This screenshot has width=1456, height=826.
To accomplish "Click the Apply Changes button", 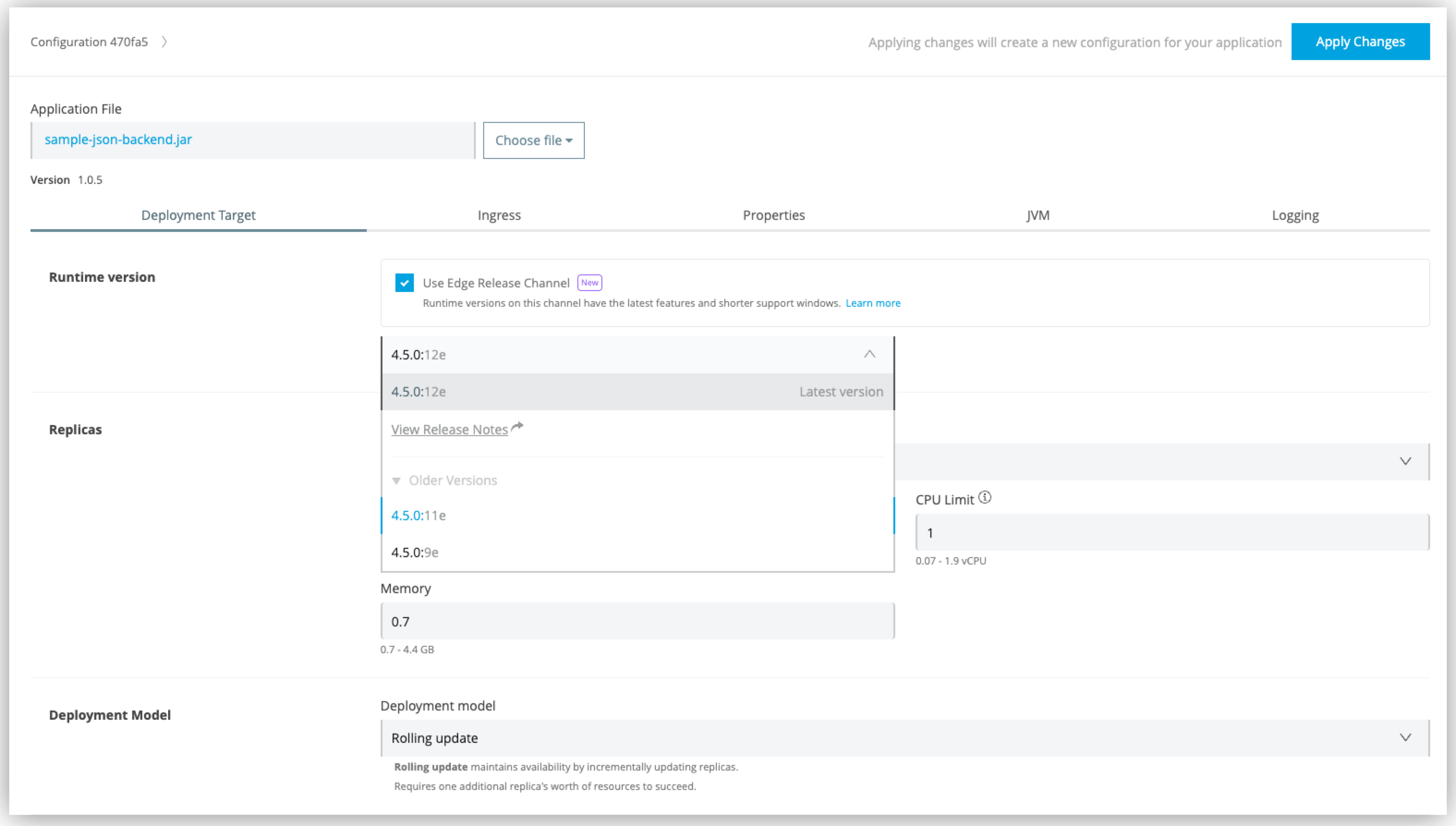I will click(x=1361, y=42).
